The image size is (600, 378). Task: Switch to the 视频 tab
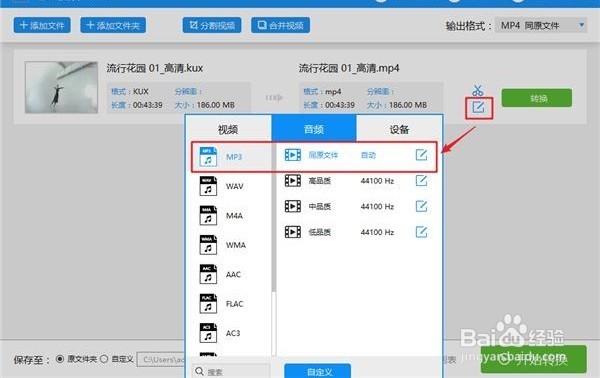[228, 129]
